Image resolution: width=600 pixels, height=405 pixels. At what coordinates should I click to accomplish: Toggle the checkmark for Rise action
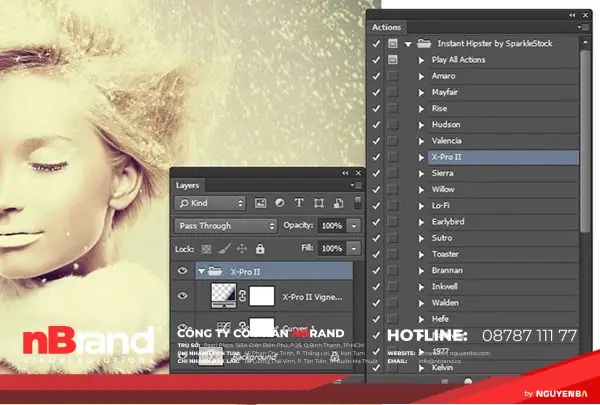(376, 108)
